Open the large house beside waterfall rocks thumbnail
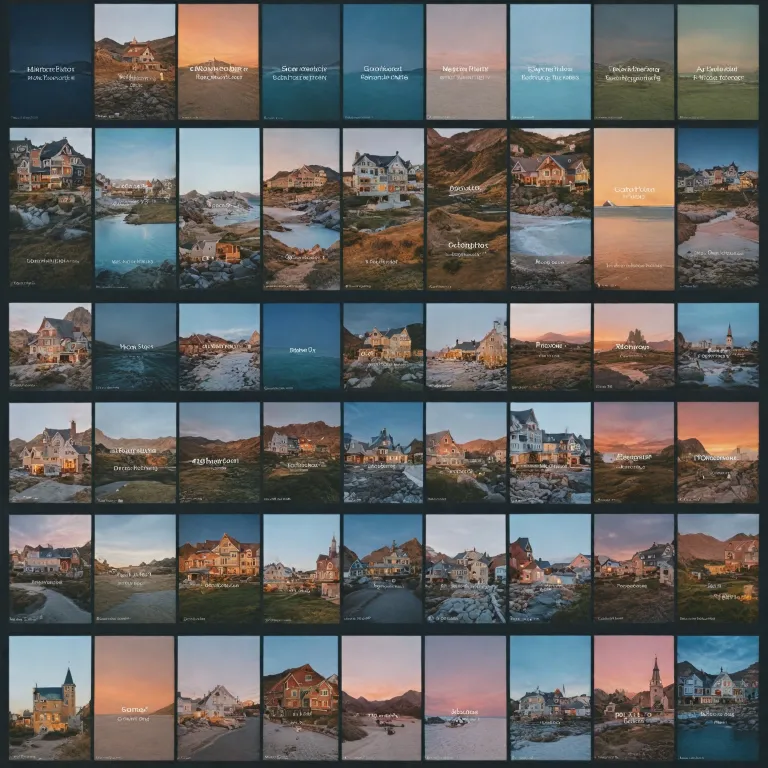This screenshot has height=768, width=768. [50, 208]
